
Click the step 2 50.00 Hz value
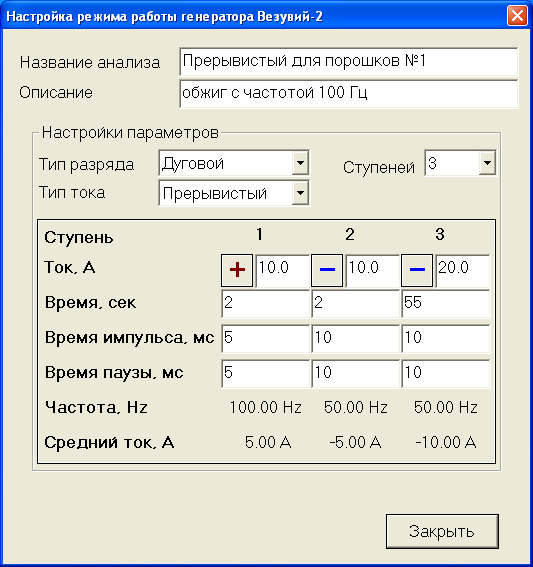tap(356, 407)
